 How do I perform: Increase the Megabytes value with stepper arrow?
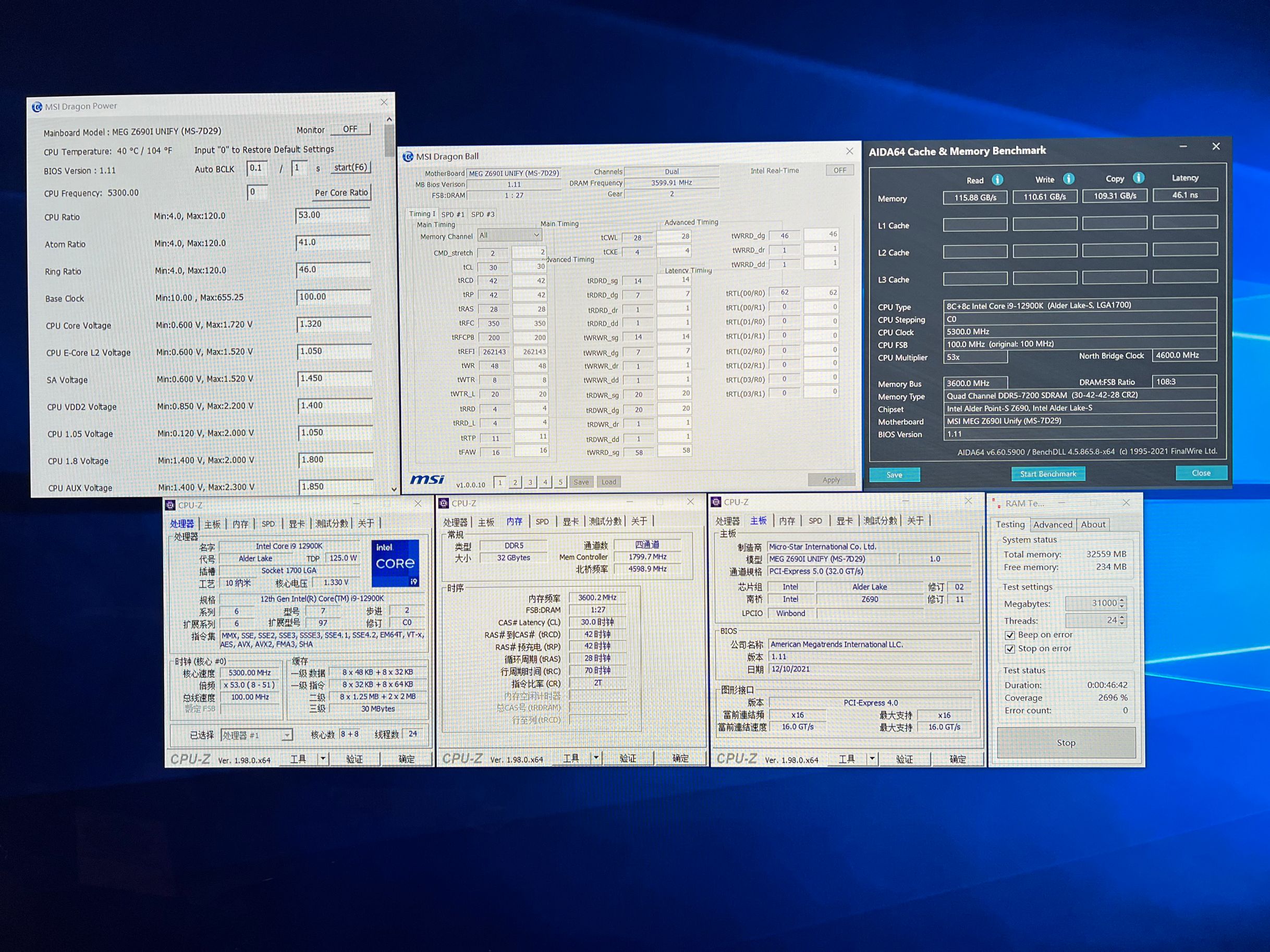(1122, 600)
